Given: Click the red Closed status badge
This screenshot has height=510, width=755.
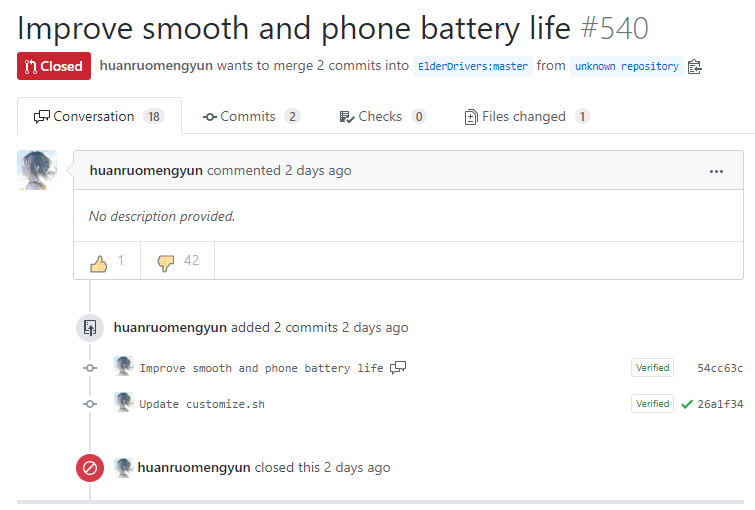Looking at the screenshot, I should click(x=54, y=66).
